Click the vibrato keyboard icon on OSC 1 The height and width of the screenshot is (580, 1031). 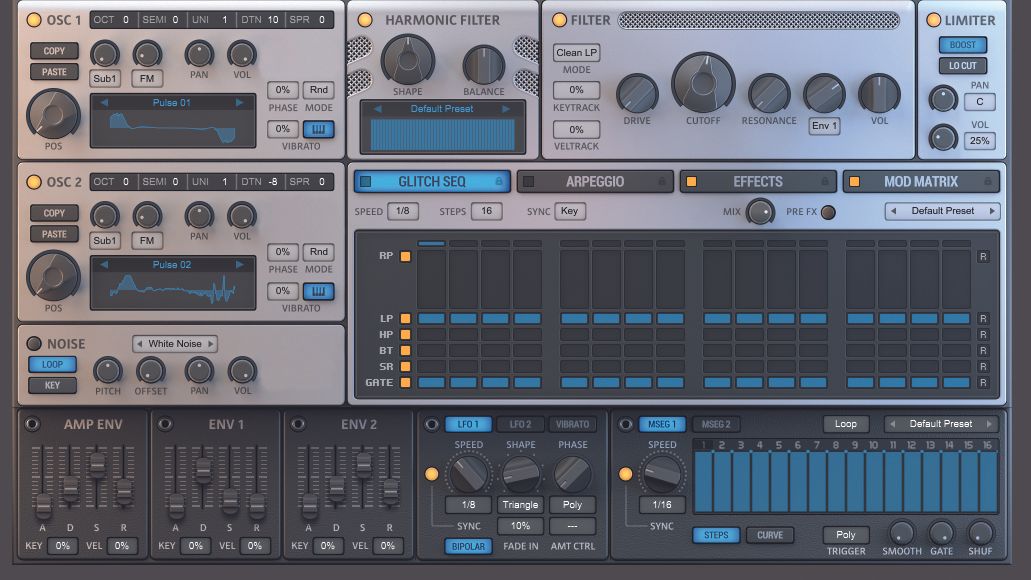[x=319, y=129]
